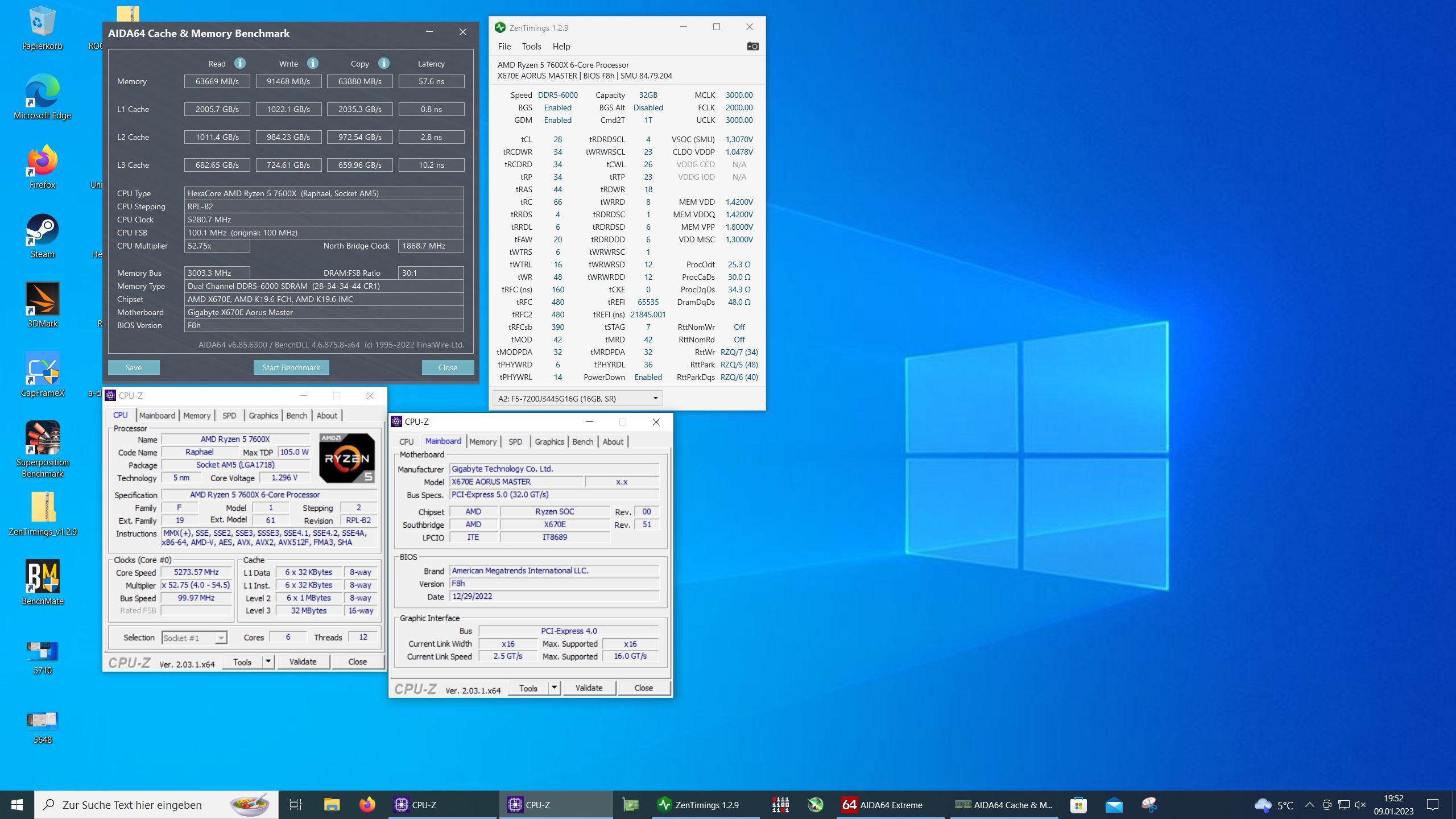Image resolution: width=1456 pixels, height=819 pixels.
Task: Open Mail app from taskbar
Action: click(x=1114, y=805)
